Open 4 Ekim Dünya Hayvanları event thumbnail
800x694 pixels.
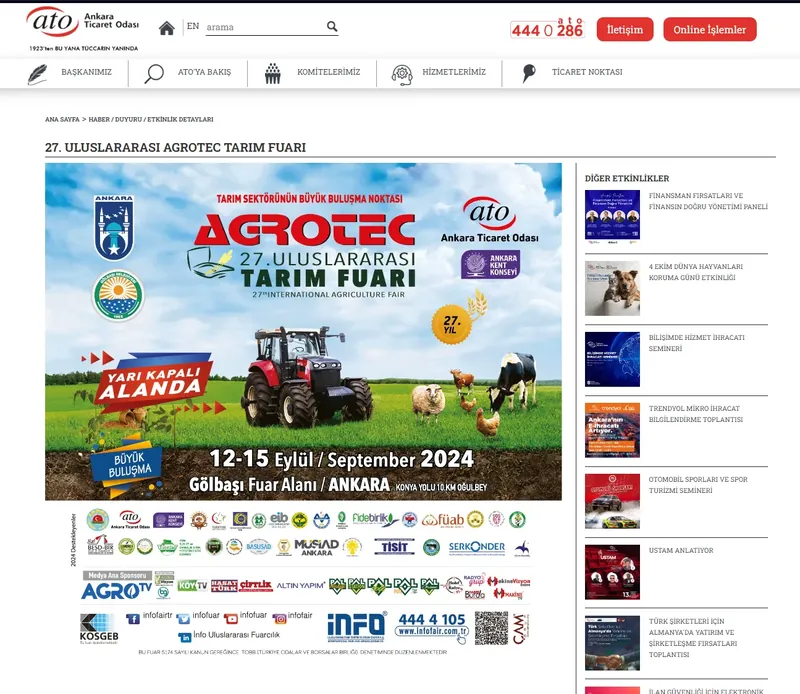tap(612, 288)
